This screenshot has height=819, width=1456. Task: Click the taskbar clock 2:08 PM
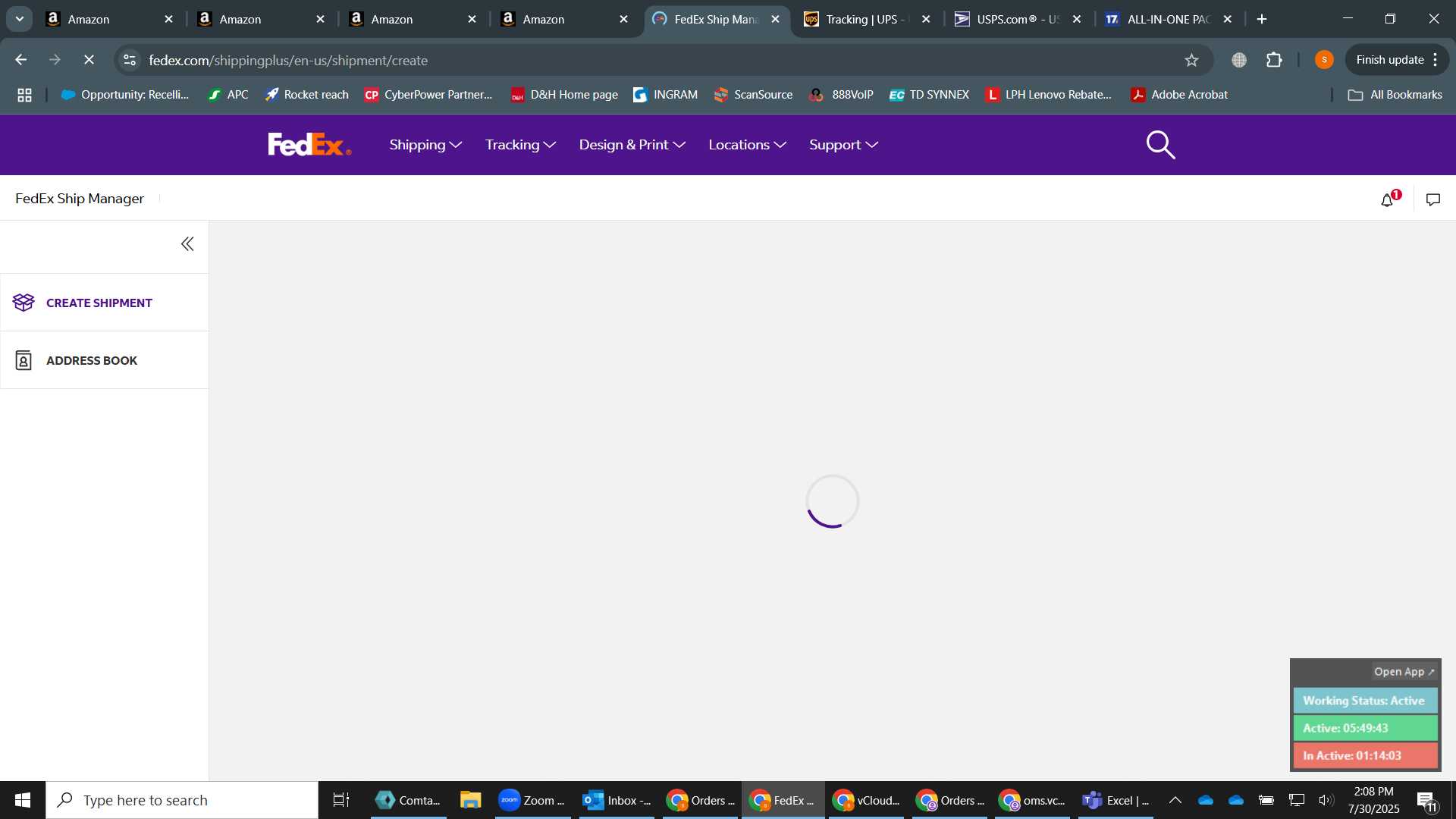pyautogui.click(x=1373, y=791)
